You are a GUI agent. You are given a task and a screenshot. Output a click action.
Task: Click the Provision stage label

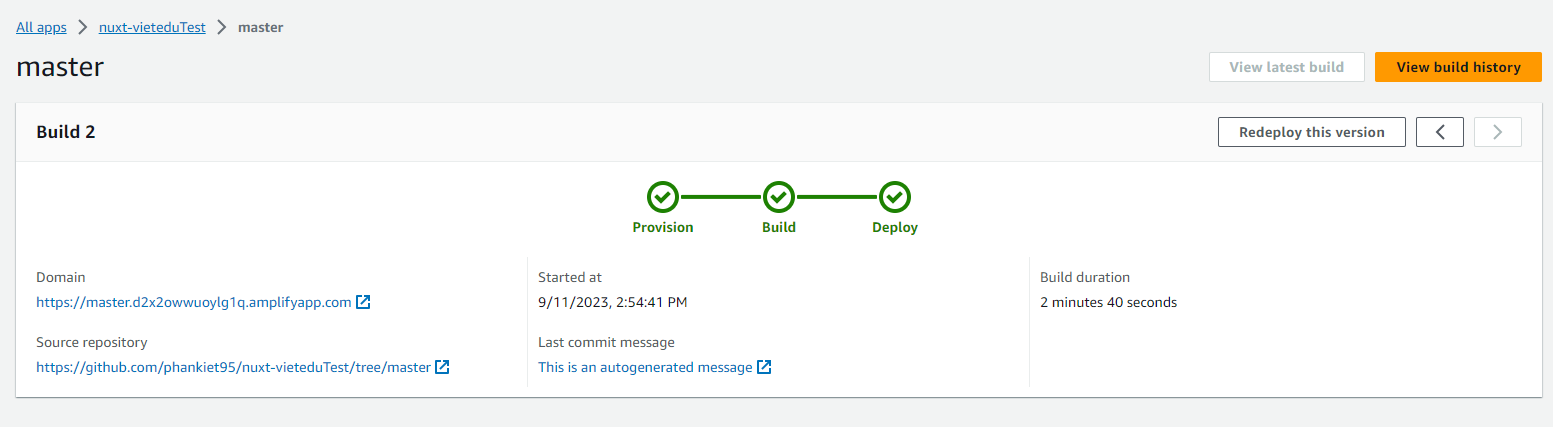point(663,227)
